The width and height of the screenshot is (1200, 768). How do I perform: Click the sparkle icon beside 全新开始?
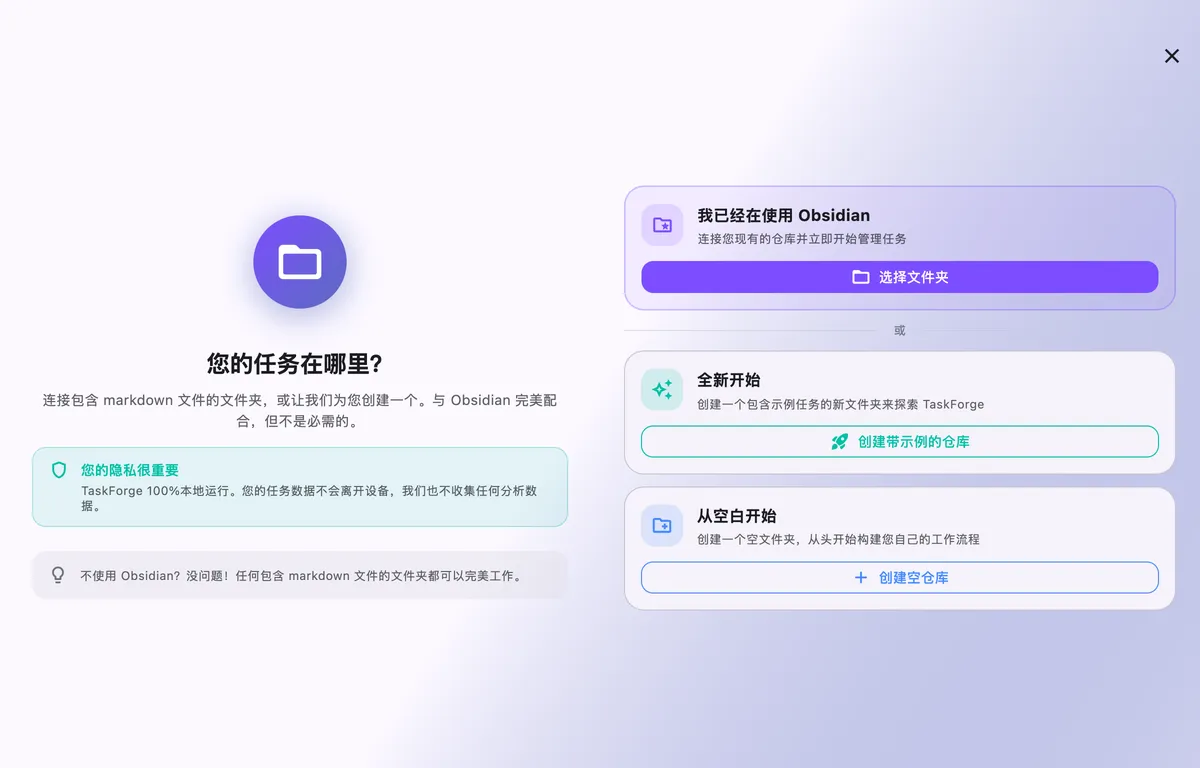click(x=662, y=389)
